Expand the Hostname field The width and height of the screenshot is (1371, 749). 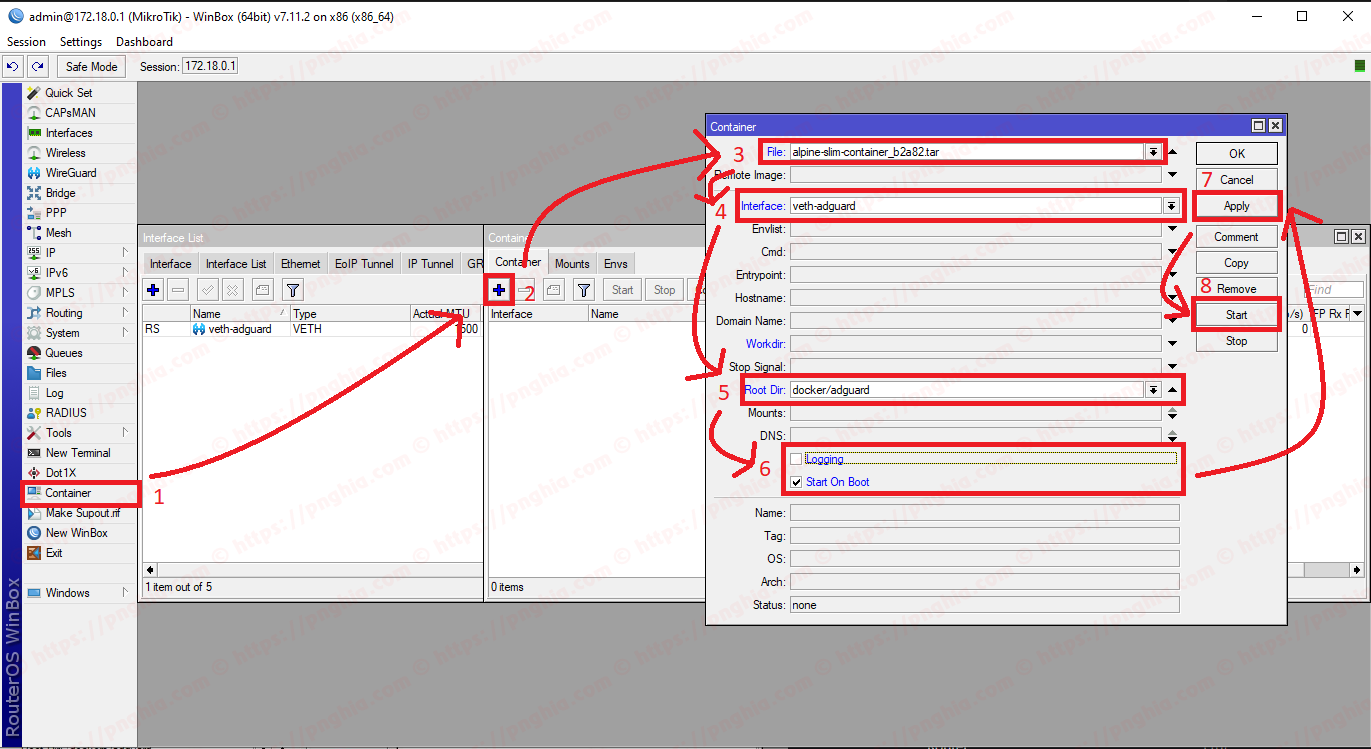click(1172, 298)
